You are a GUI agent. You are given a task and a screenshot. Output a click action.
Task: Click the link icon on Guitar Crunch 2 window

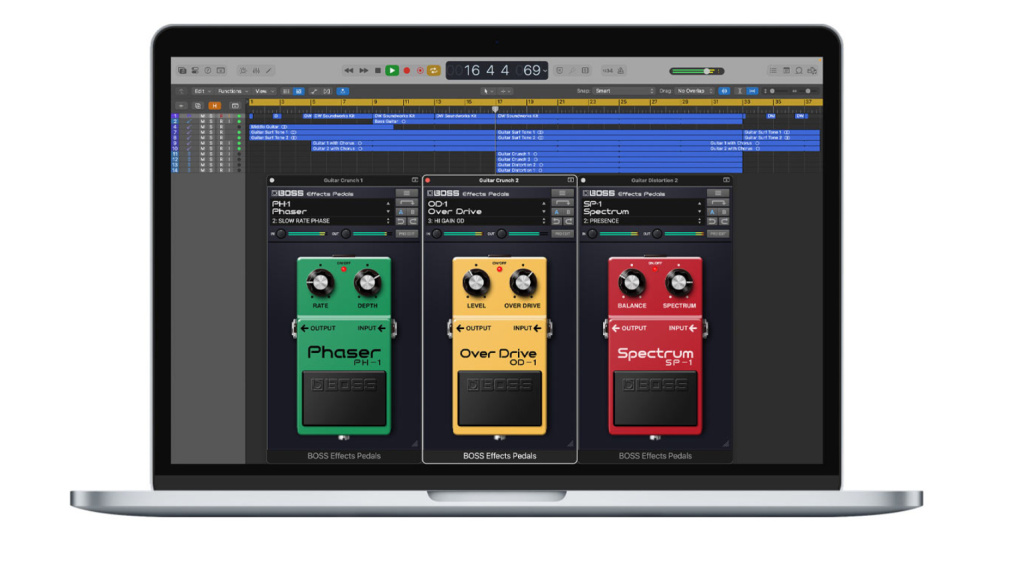pos(571,180)
